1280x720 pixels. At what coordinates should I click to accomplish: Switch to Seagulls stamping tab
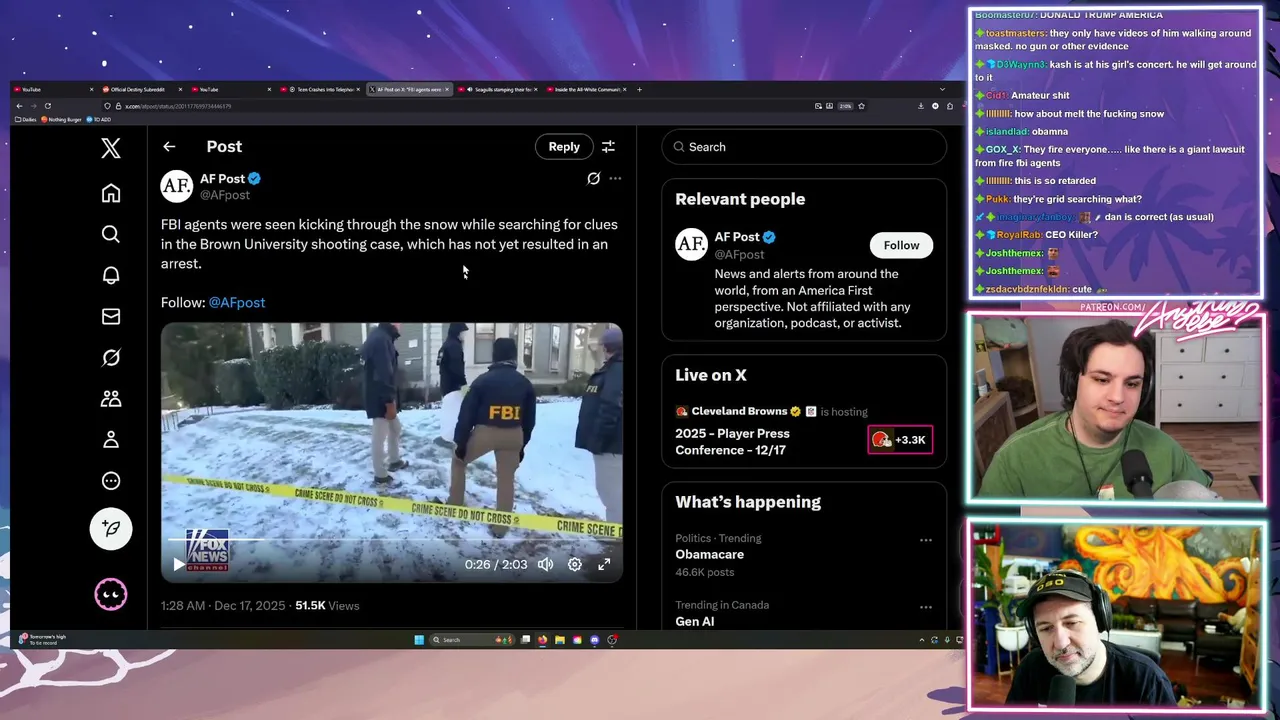[498, 89]
